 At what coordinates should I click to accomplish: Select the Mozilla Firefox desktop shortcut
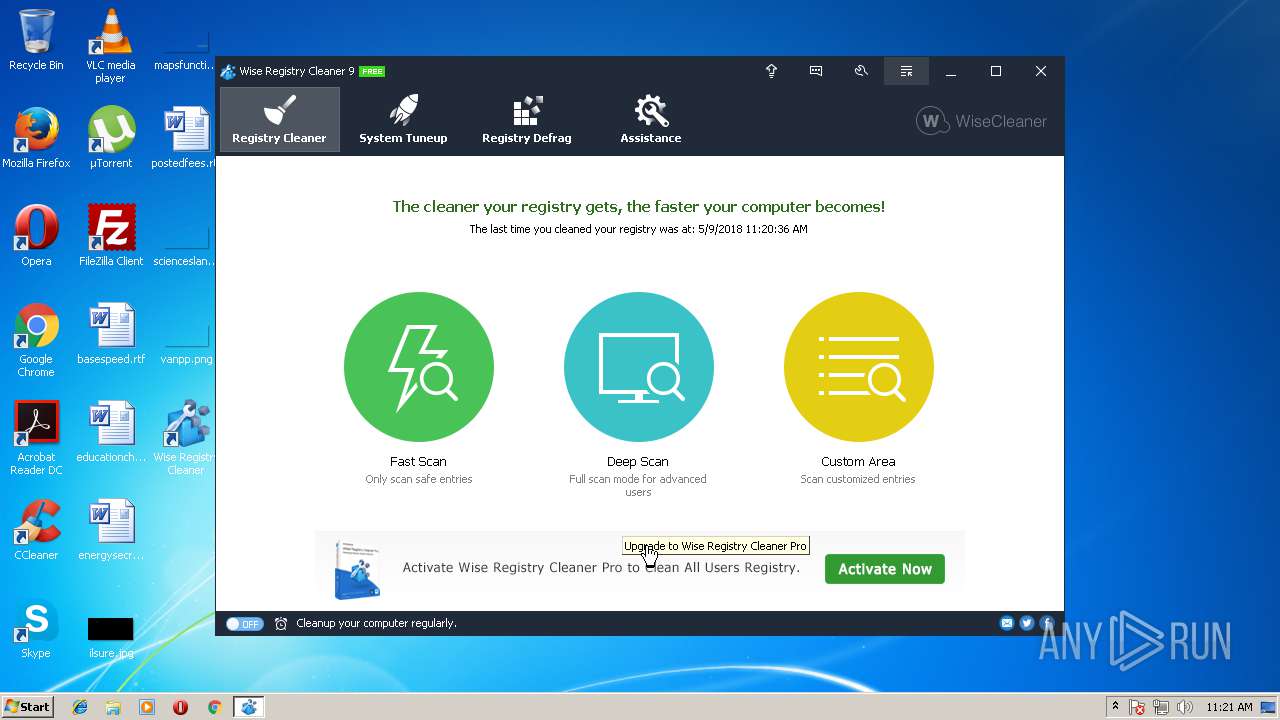point(36,137)
